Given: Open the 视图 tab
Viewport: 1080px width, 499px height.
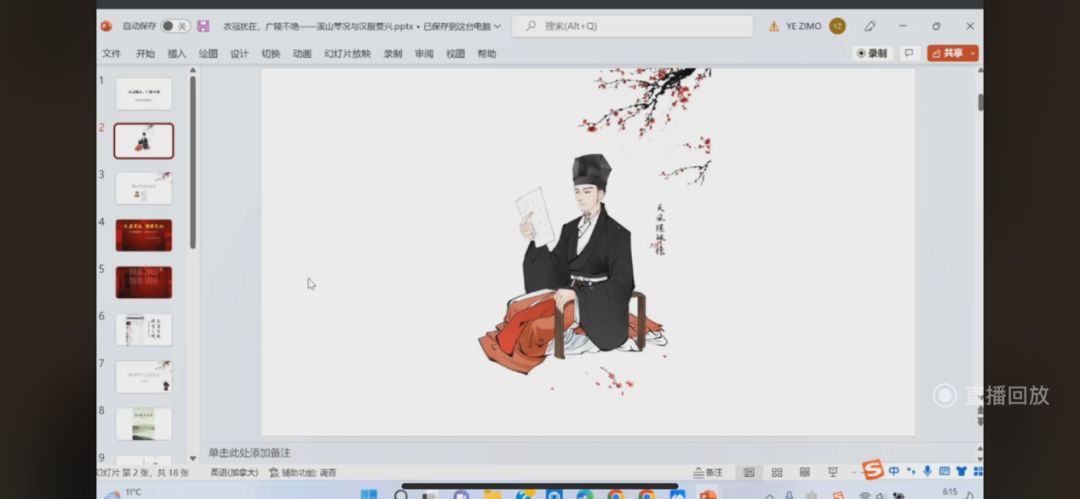Looking at the screenshot, I should point(455,54).
